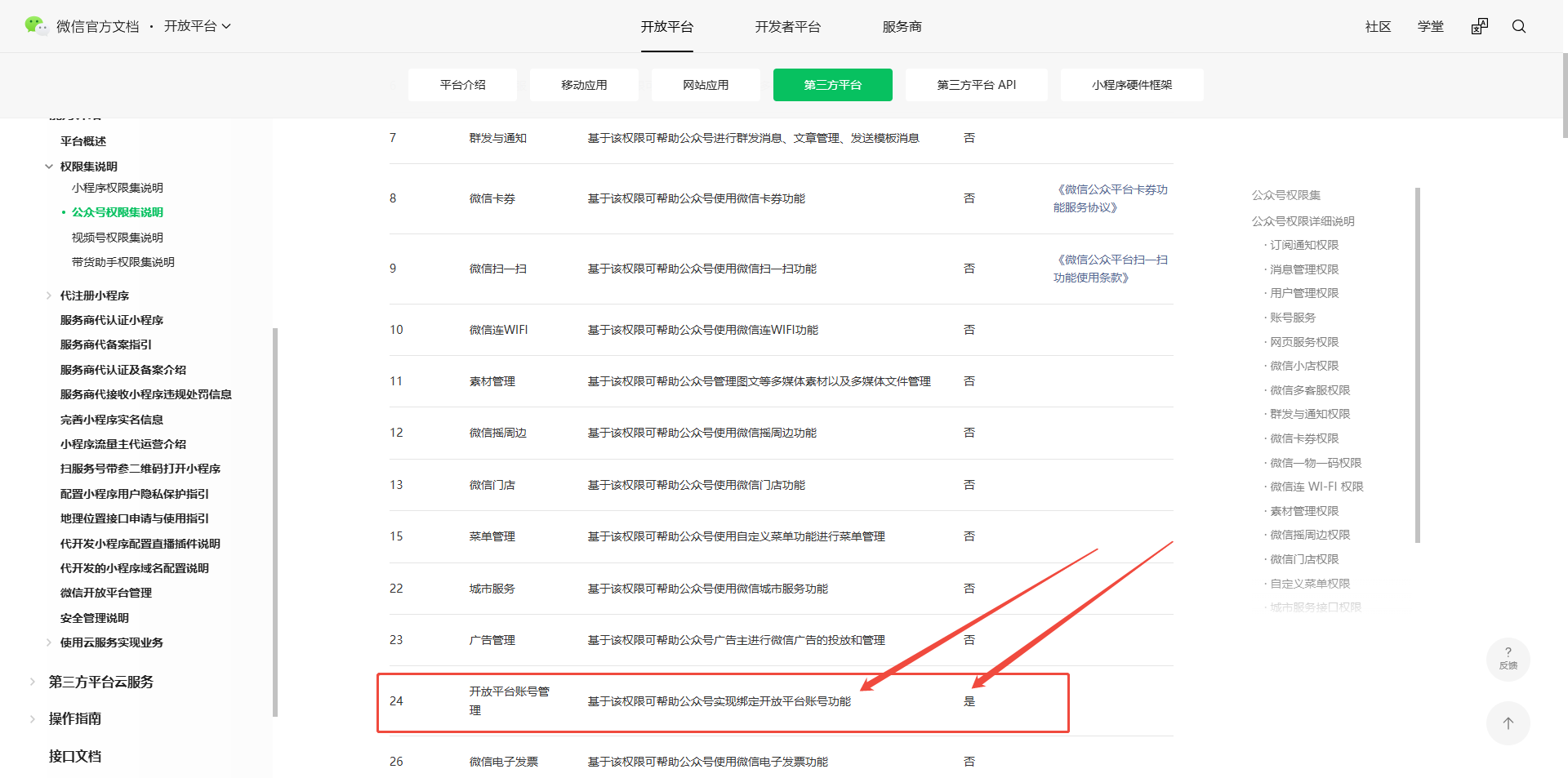Viewport: 1568px width, 778px height.
Task: Jump to 微信连 WI-FI 权限 in outline
Action: 1316,487
